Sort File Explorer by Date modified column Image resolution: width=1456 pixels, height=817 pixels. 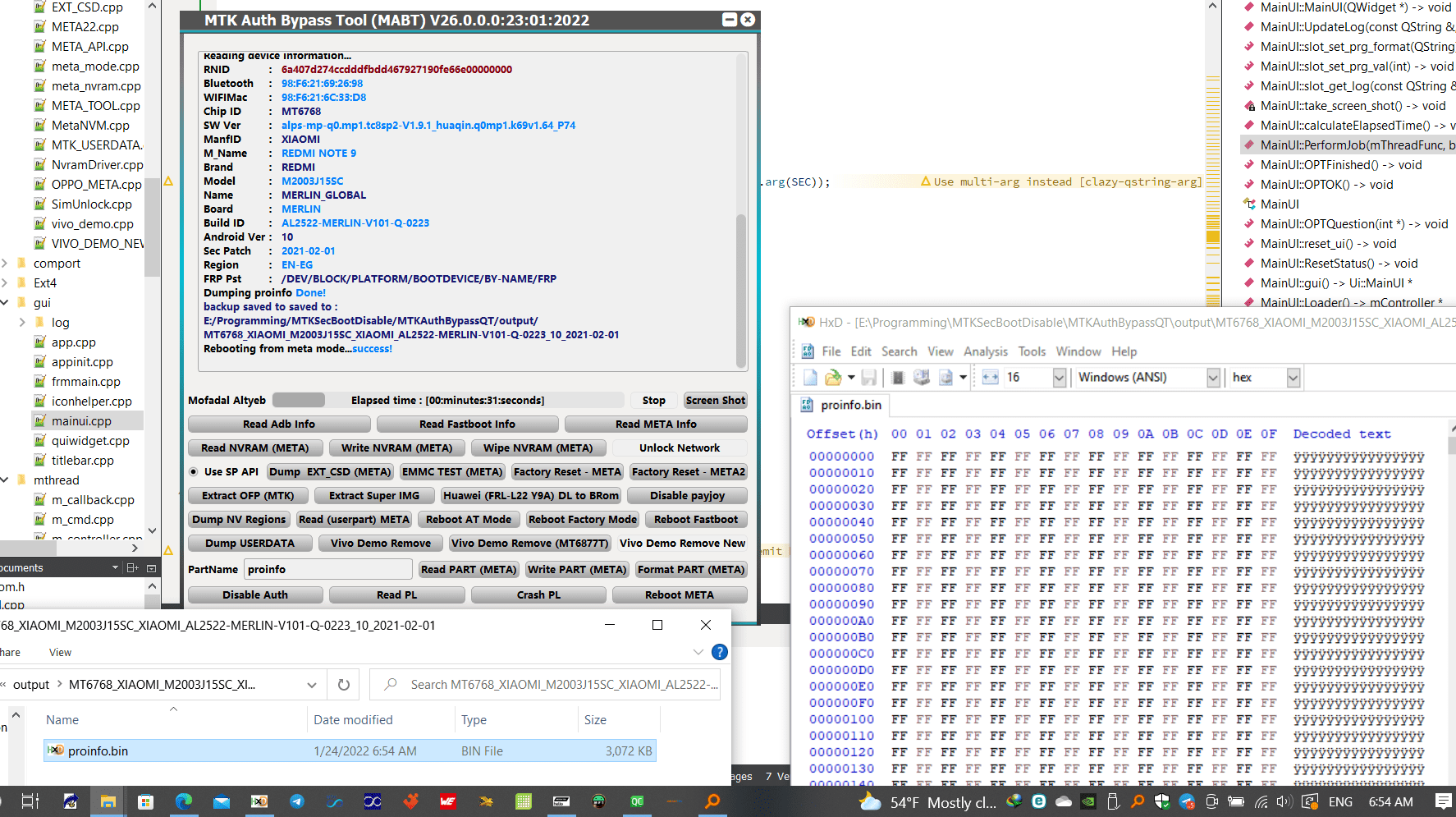(353, 720)
